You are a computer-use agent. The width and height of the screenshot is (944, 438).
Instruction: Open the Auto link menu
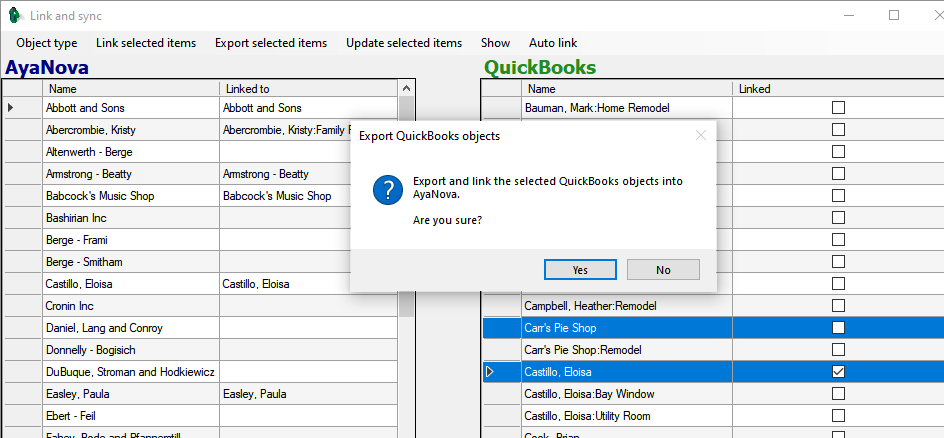pos(553,43)
